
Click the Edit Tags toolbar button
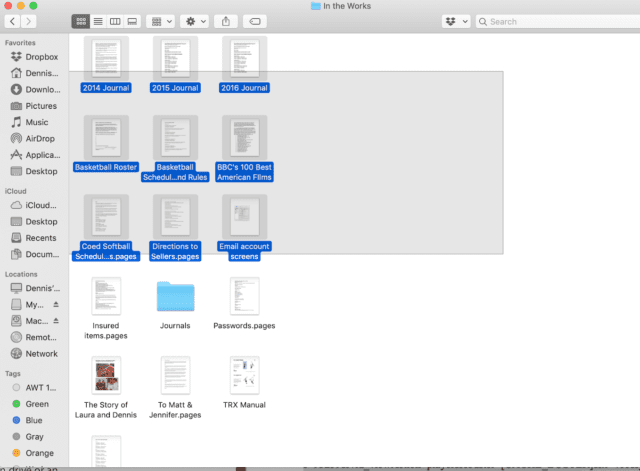[x=254, y=21]
